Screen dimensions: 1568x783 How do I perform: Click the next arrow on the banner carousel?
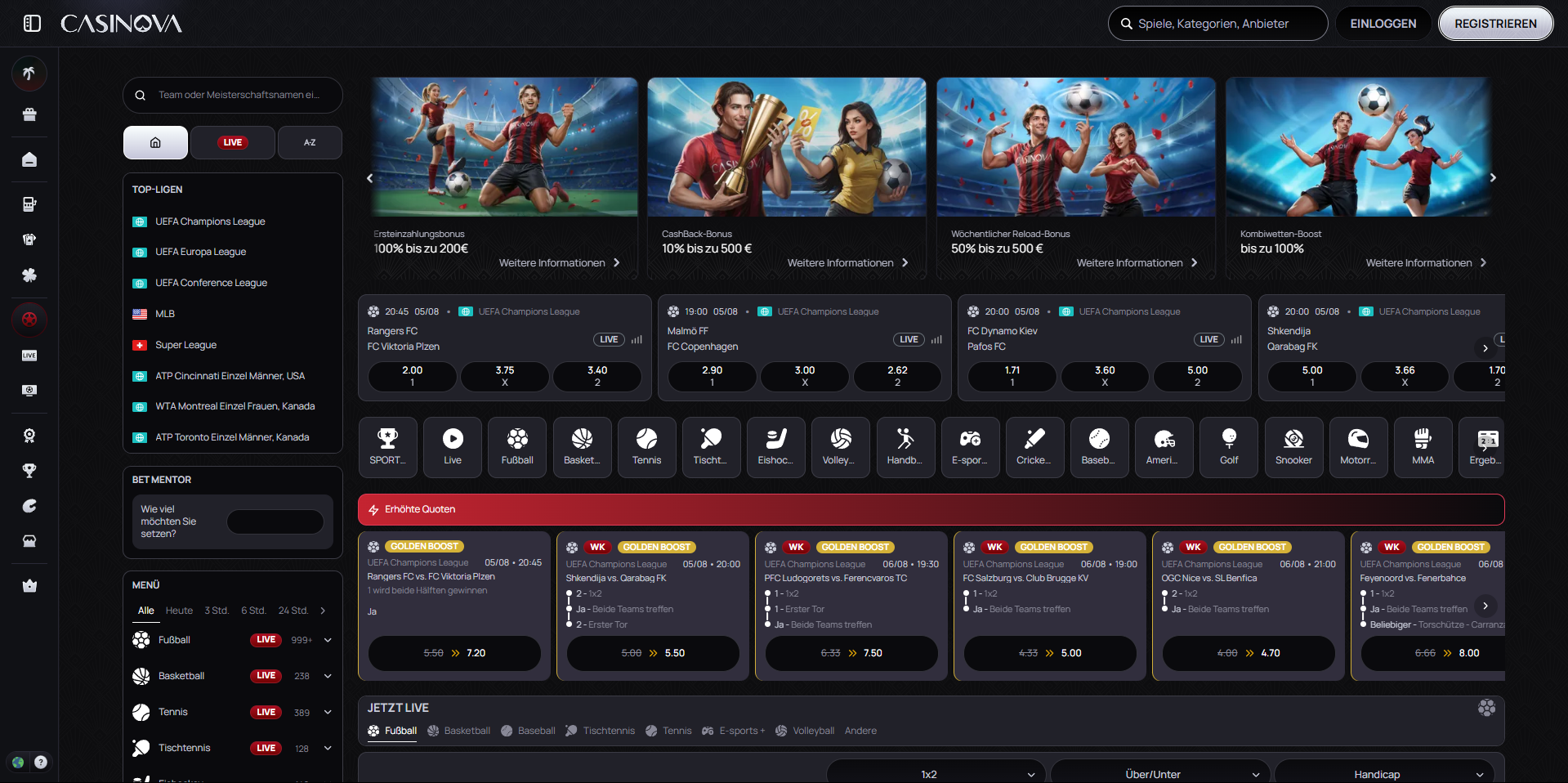tap(1493, 177)
